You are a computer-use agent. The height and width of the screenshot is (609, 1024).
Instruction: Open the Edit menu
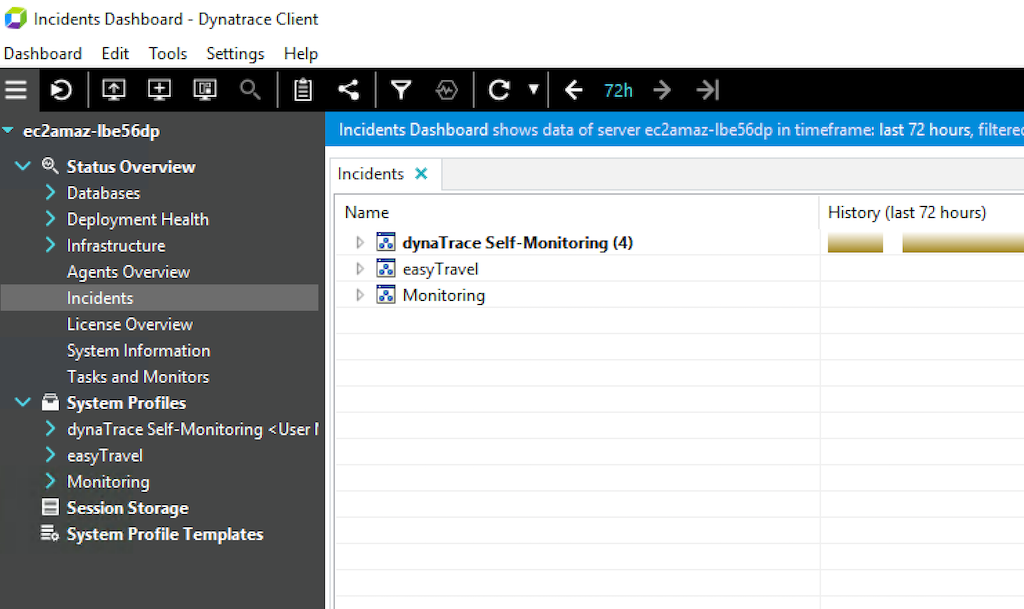(x=115, y=54)
